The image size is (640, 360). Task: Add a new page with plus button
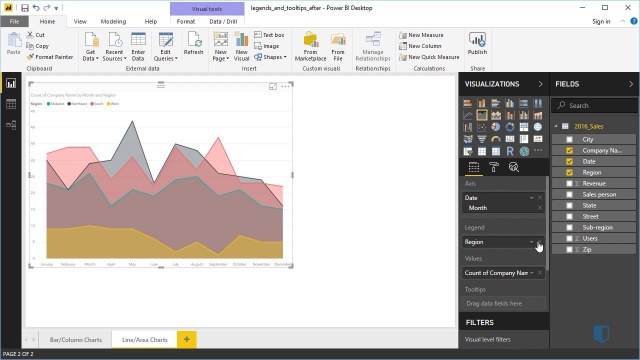point(187,340)
